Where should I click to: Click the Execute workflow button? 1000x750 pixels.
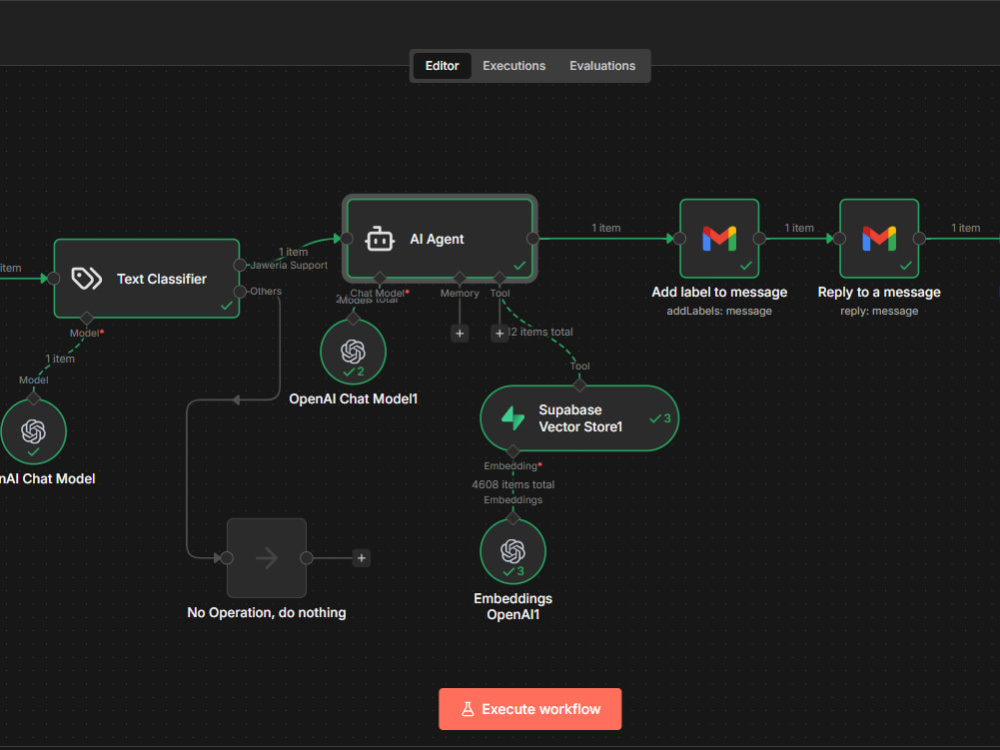530,709
